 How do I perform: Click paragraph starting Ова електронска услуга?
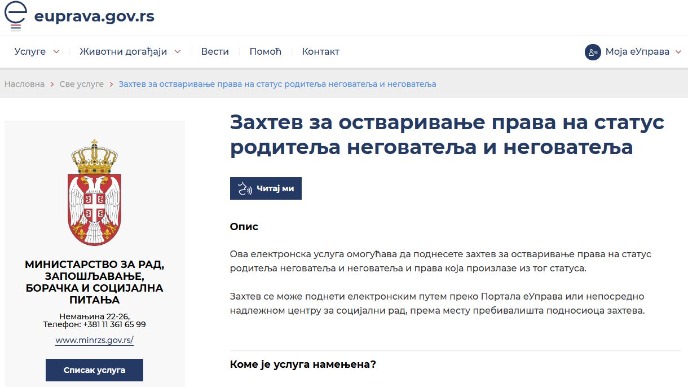click(441, 261)
